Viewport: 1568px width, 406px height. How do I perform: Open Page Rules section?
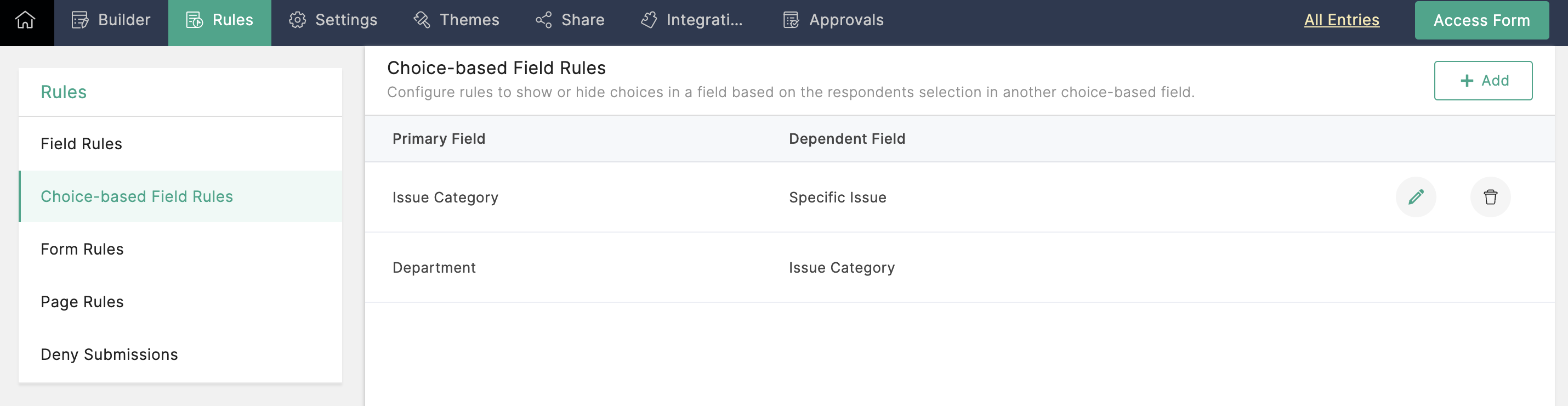[82, 302]
